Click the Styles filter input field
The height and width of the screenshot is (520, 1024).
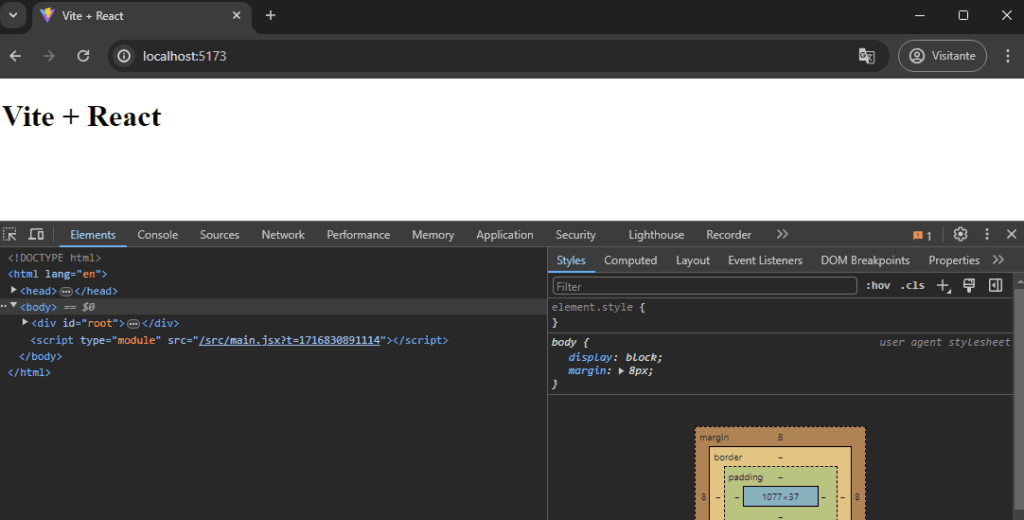pos(705,286)
